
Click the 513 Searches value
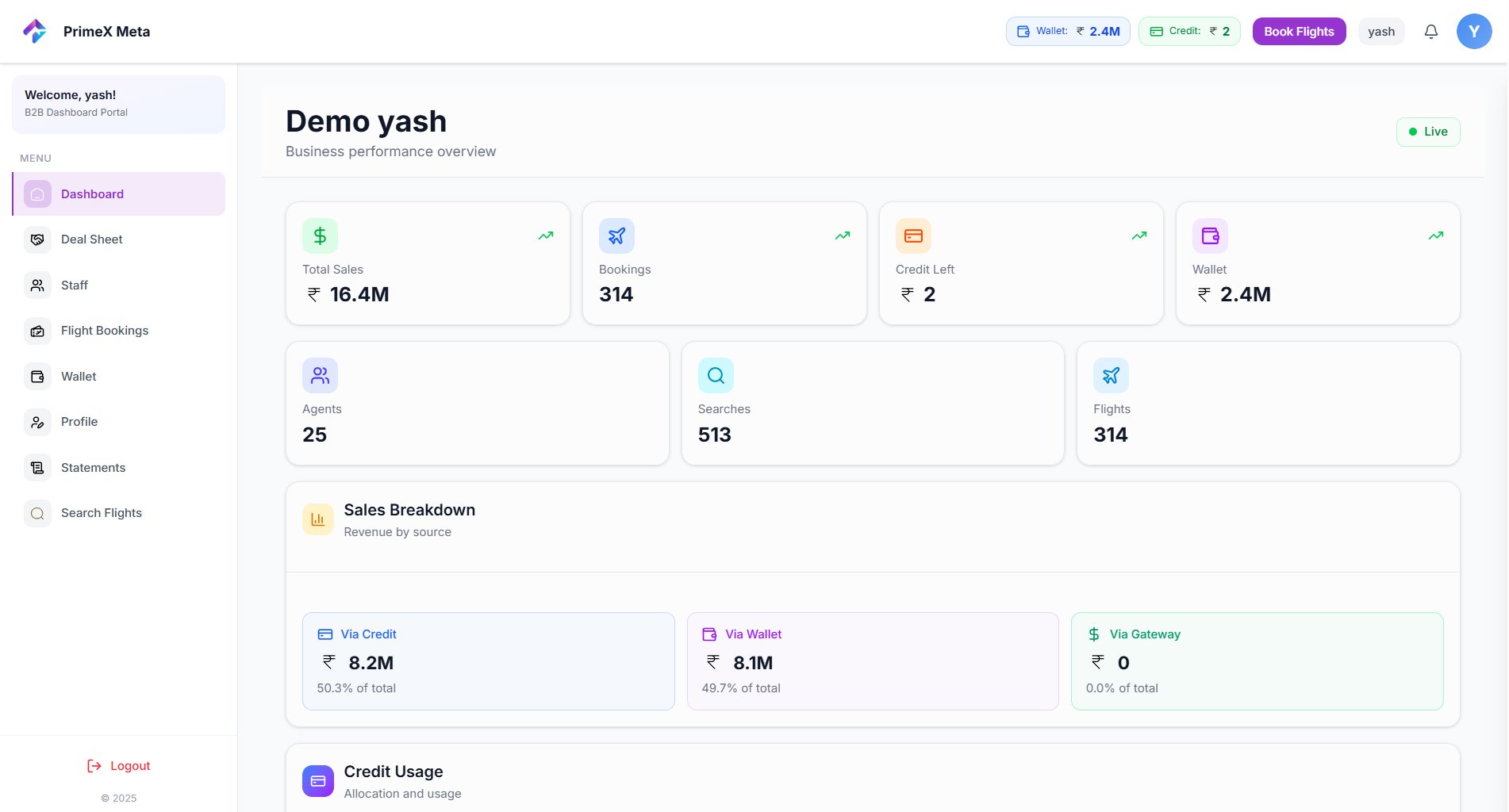coord(715,435)
